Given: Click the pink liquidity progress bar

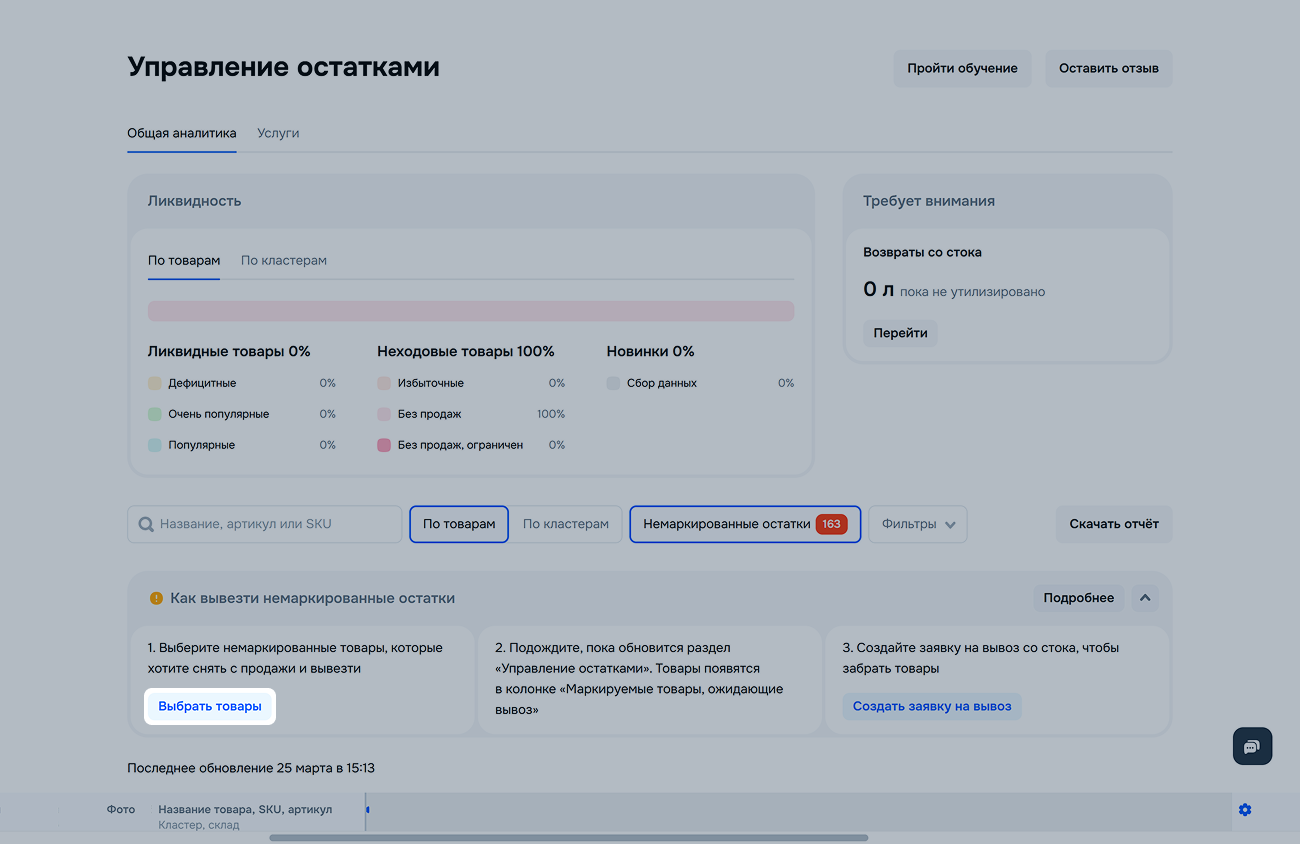Looking at the screenshot, I should click(x=471, y=311).
